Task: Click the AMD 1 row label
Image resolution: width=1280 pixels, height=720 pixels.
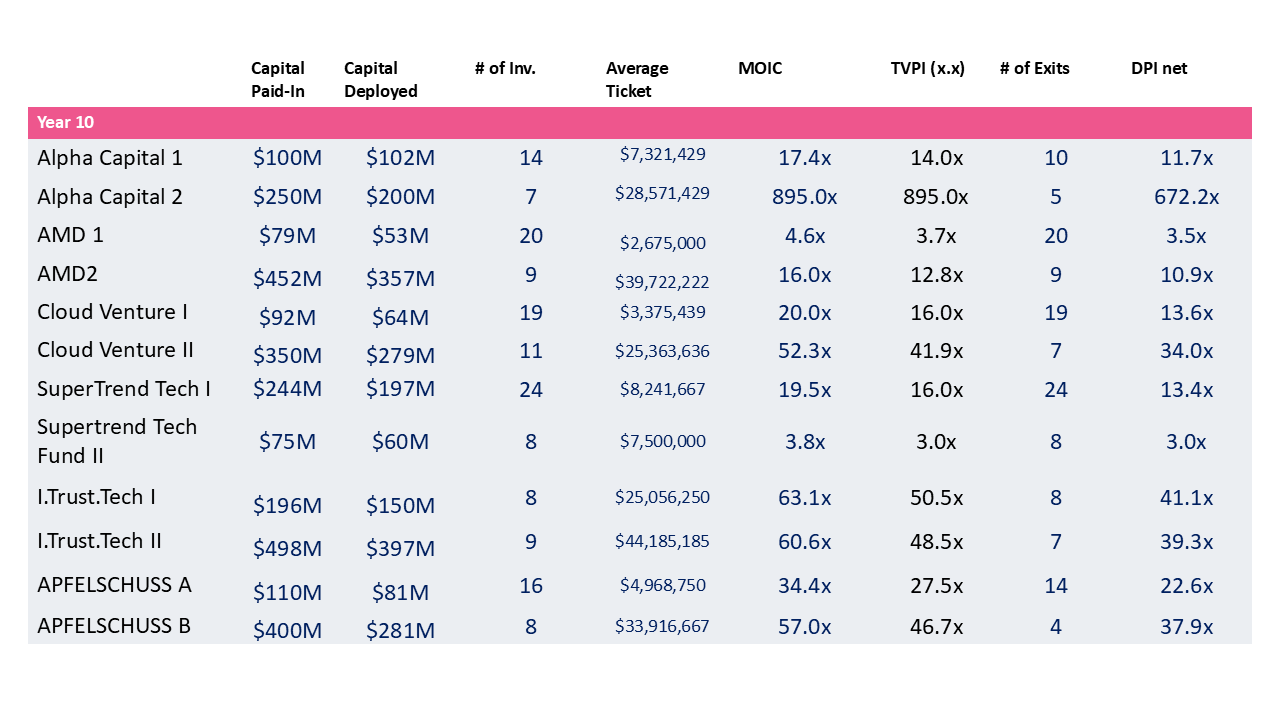Action: click(x=71, y=235)
